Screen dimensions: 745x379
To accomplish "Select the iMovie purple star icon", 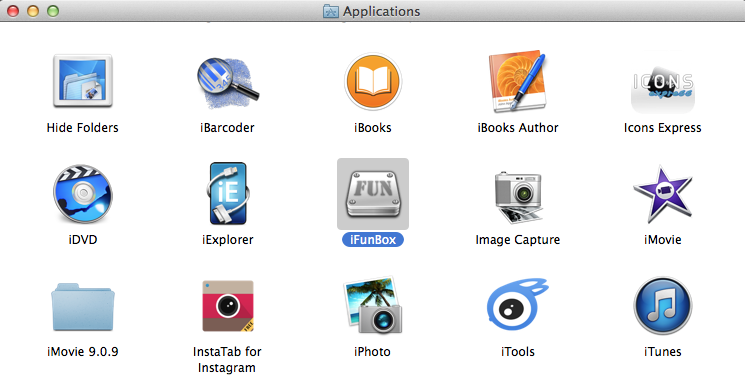I will [663, 194].
